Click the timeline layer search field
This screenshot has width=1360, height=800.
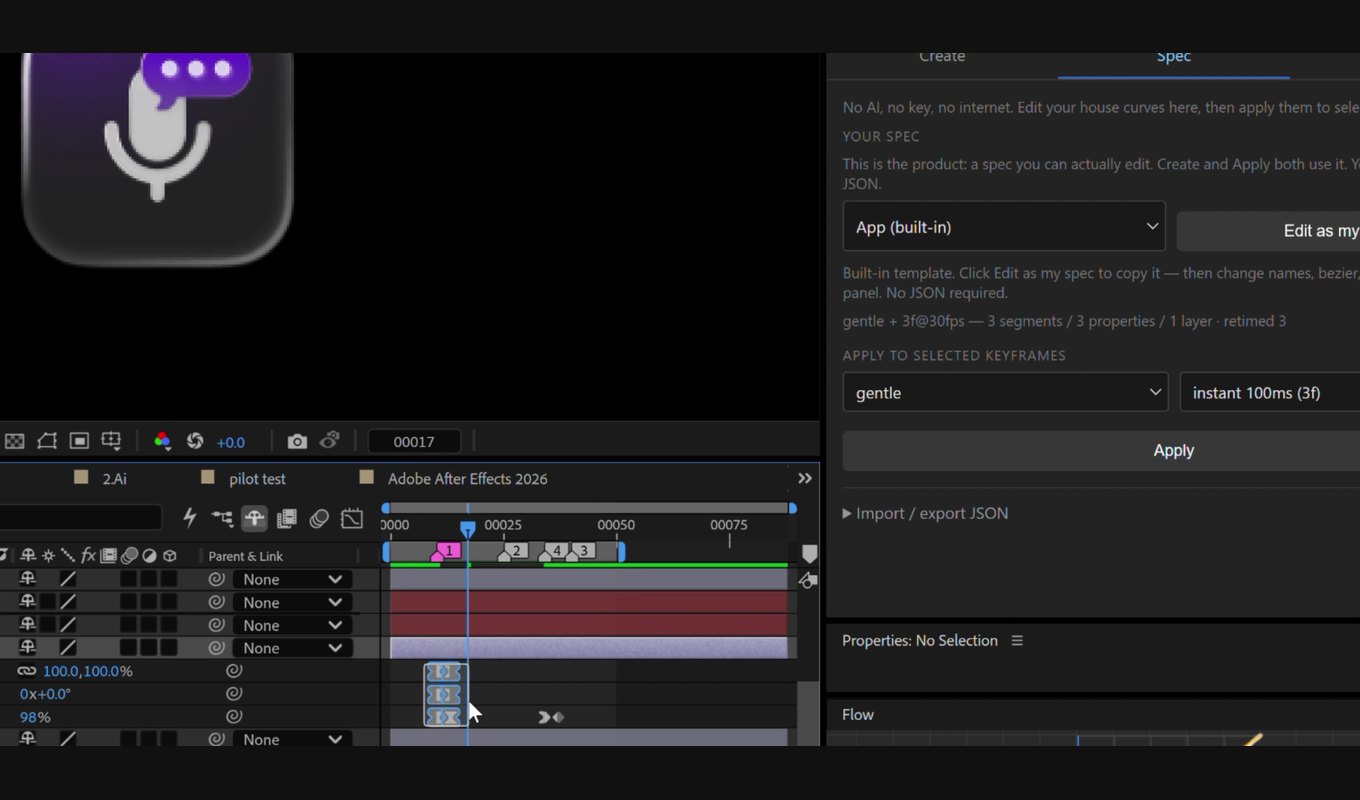(x=80, y=517)
